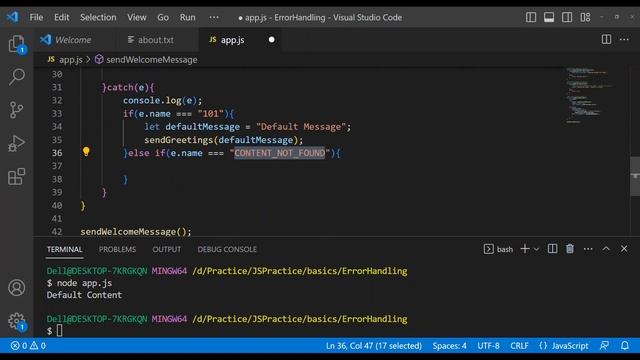This screenshot has width=640, height=360.
Task: Change line endings via CRLF
Action: click(x=519, y=346)
